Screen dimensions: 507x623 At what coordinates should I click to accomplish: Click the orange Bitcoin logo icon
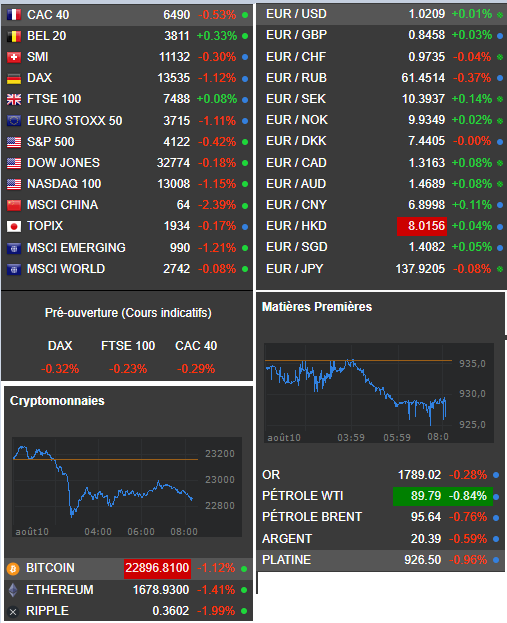coord(13,569)
